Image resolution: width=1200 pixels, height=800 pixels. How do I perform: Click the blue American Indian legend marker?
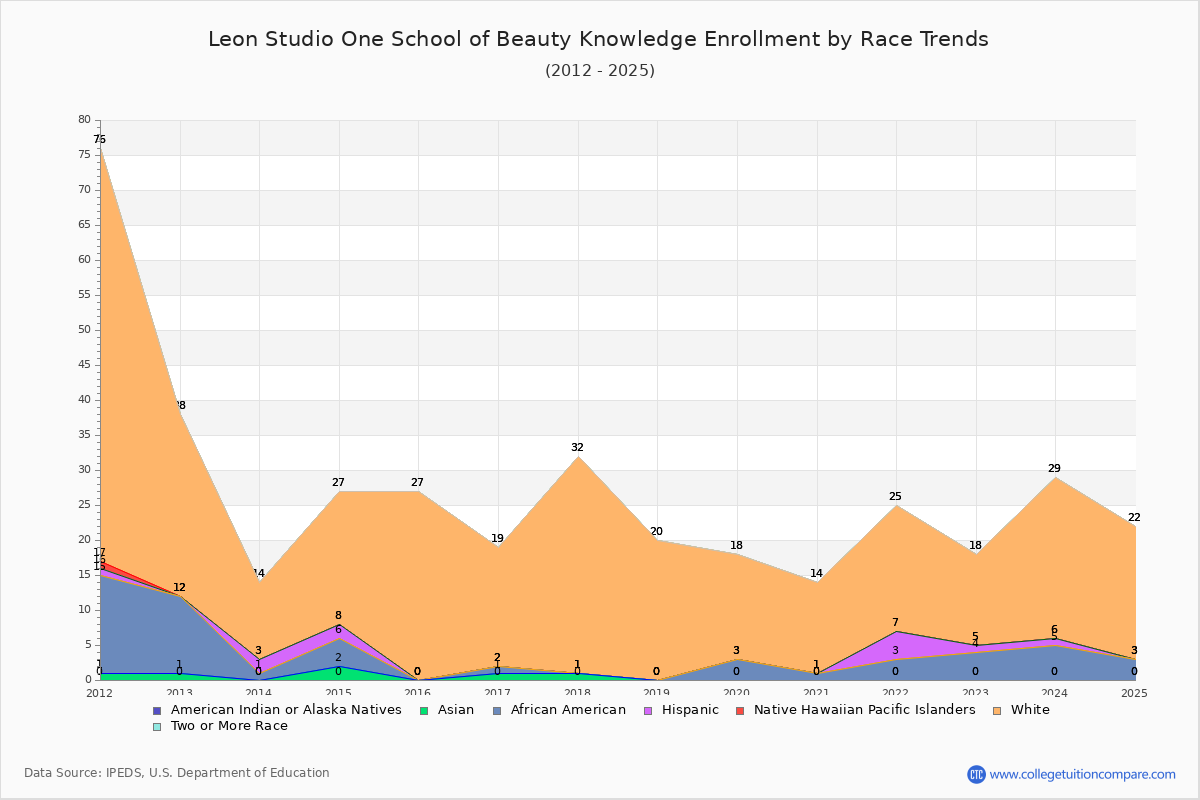(x=157, y=710)
